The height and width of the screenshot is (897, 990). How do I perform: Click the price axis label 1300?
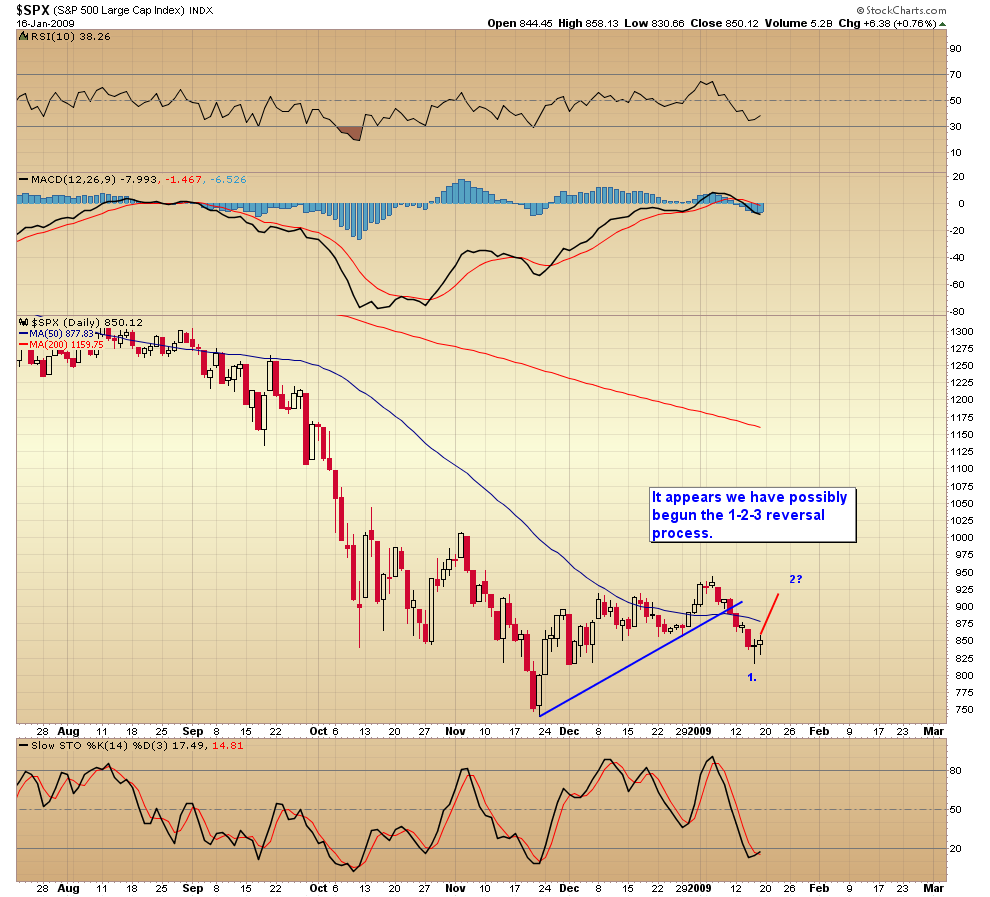(962, 331)
